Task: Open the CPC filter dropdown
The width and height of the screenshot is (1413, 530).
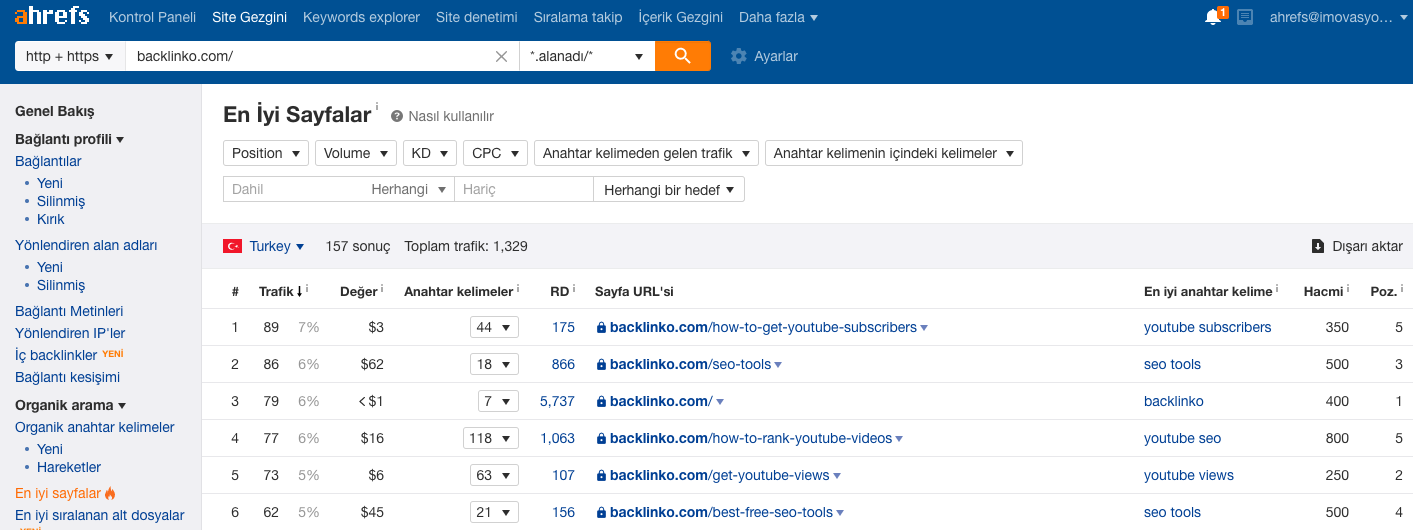Action: (495, 153)
